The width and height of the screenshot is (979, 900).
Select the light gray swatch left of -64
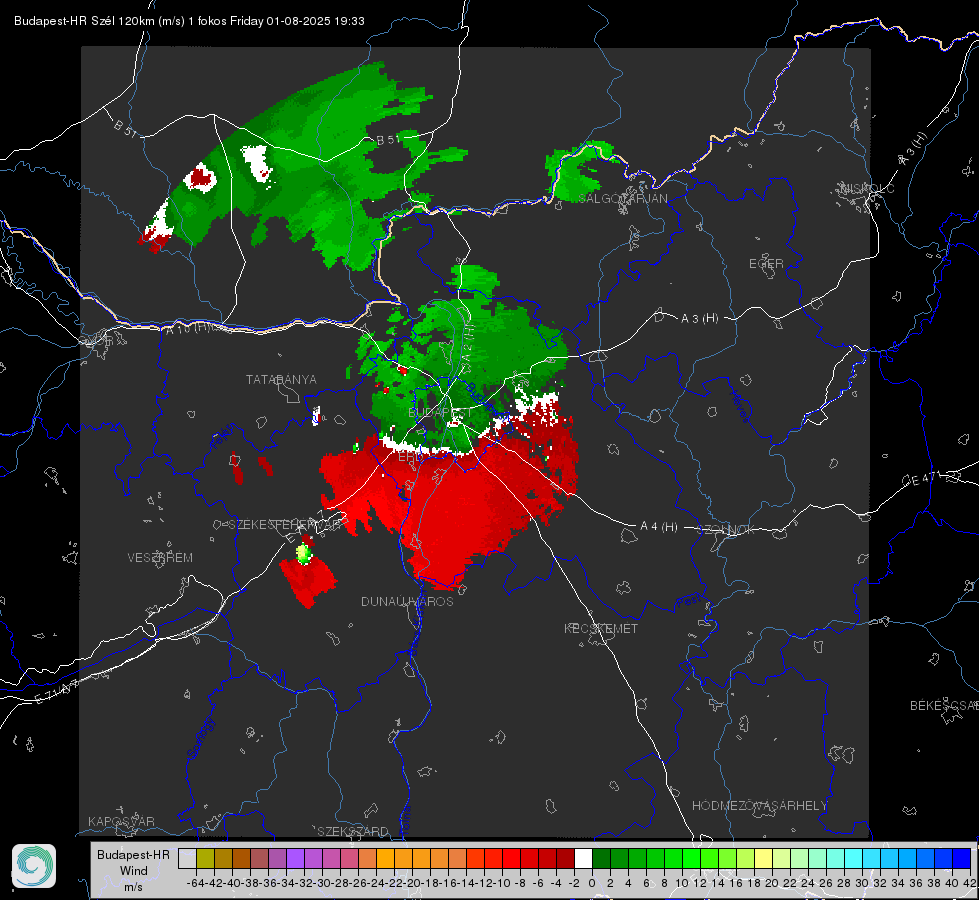[187, 859]
